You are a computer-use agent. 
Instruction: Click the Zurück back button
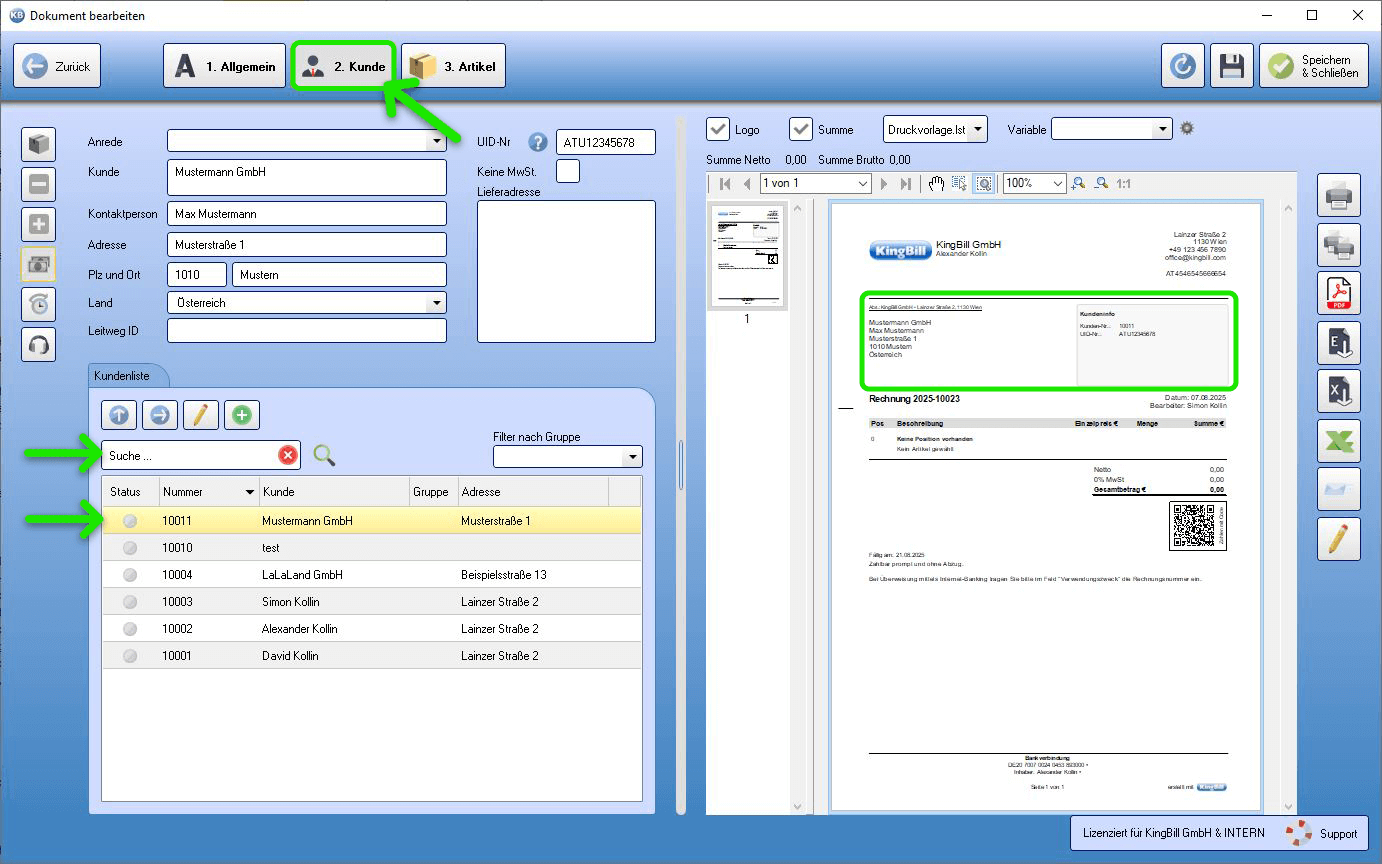(x=57, y=66)
